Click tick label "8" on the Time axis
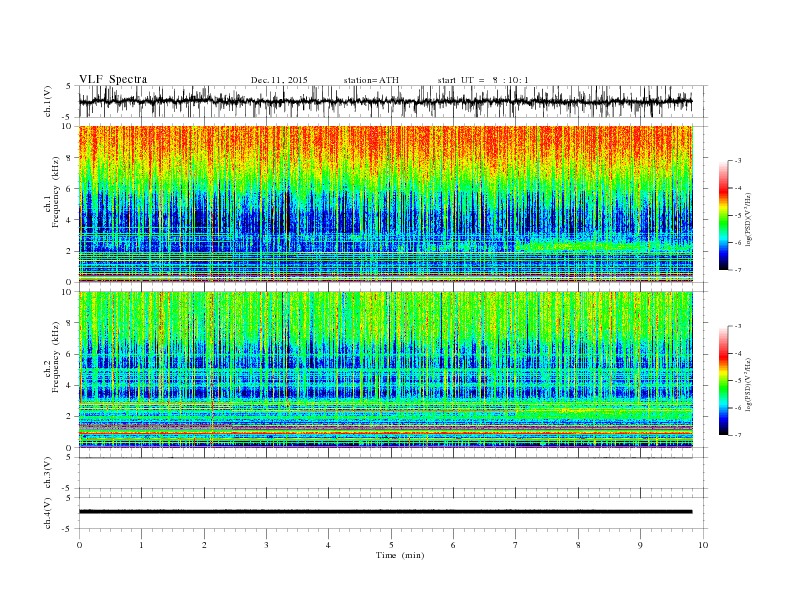 (x=578, y=545)
